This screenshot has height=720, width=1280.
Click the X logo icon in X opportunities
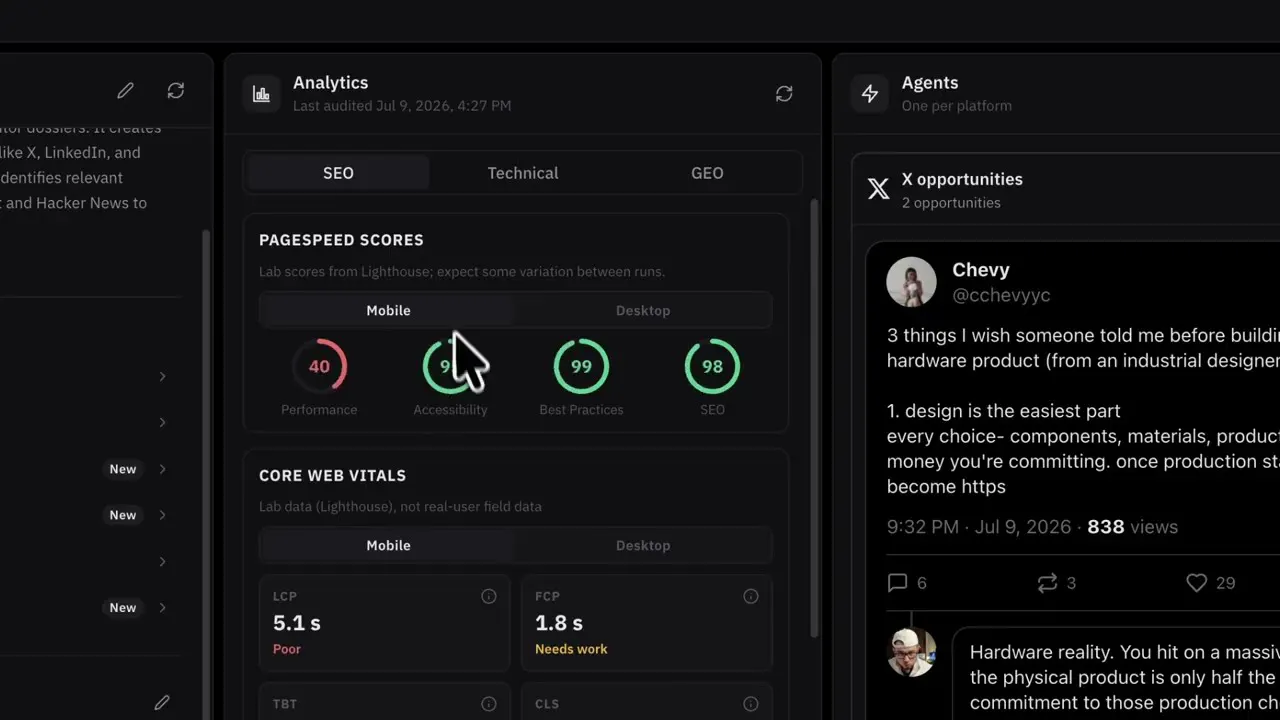coord(878,189)
